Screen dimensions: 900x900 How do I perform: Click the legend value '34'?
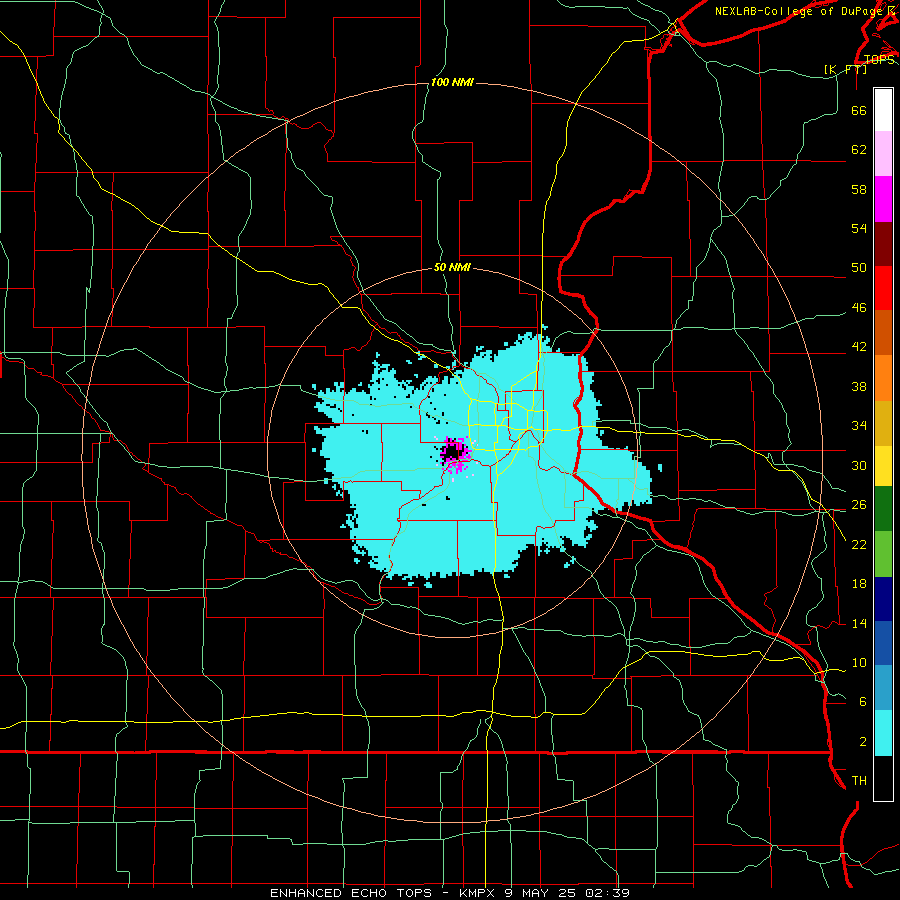click(x=859, y=425)
